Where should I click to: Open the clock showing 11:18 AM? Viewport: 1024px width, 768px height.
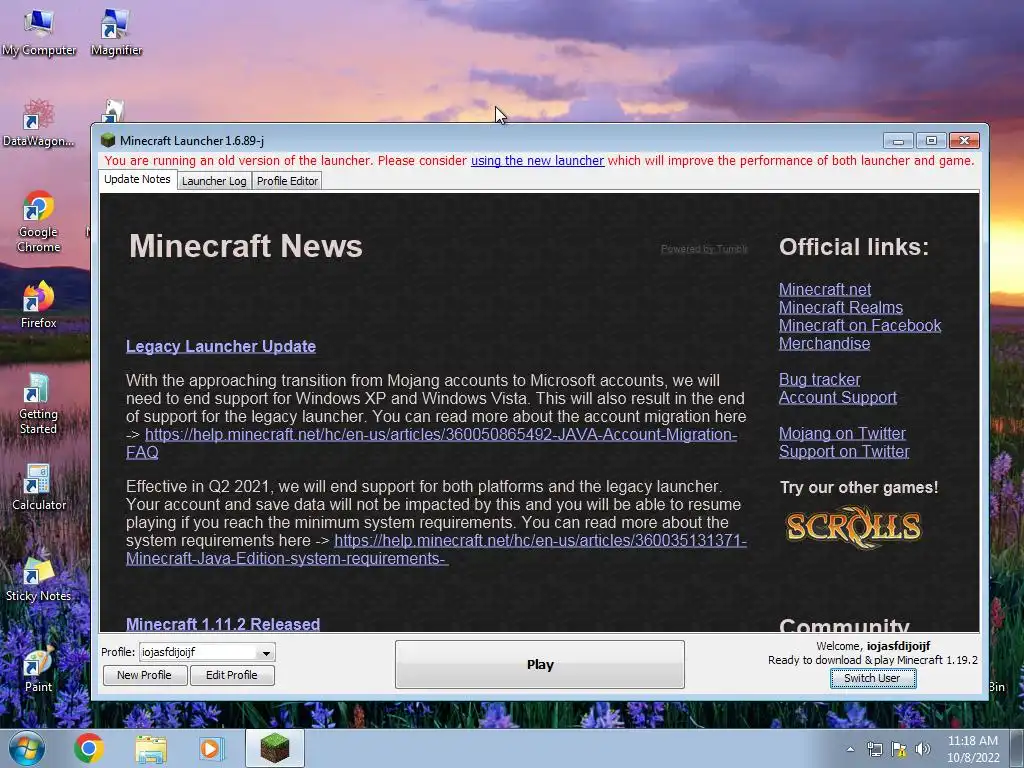pos(973,749)
